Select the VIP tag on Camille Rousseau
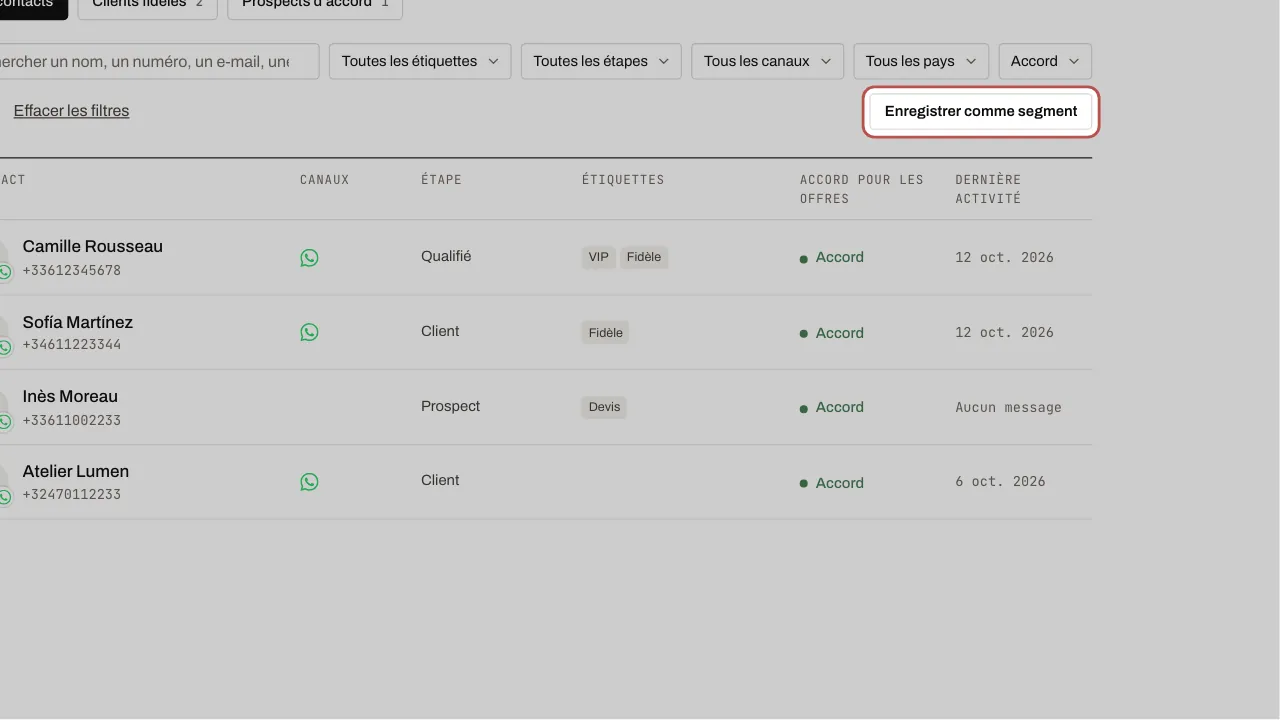Viewport: 1280px width, 720px height. [598, 257]
